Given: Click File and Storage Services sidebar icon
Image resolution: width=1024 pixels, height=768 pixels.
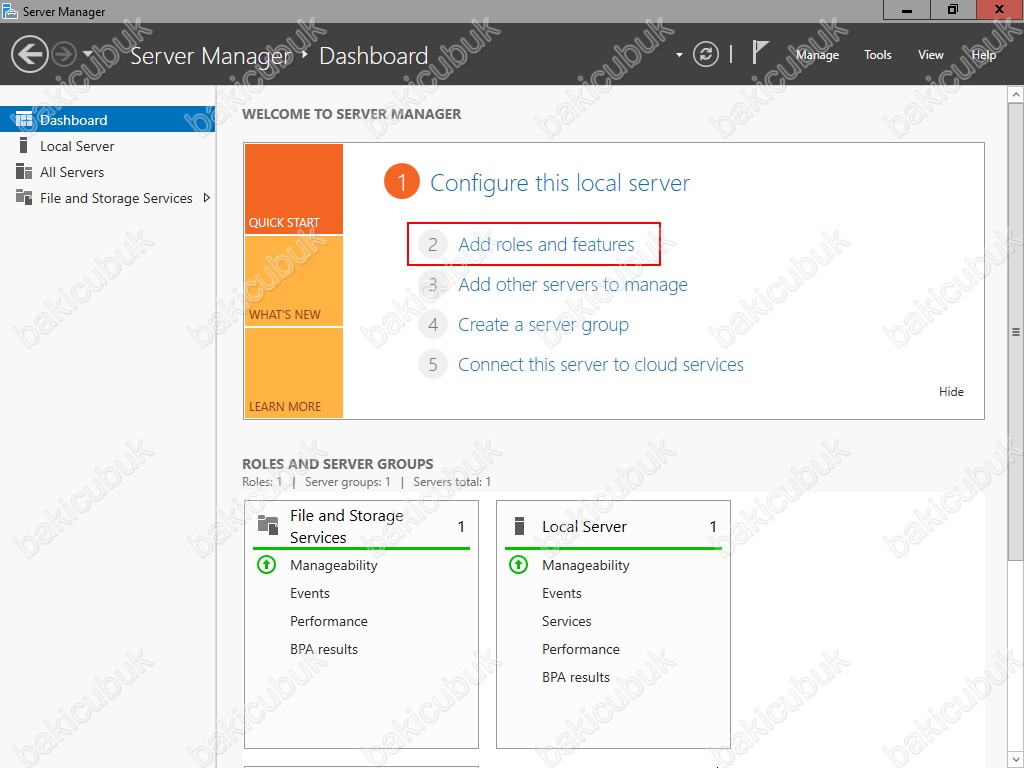Looking at the screenshot, I should (x=24, y=197).
